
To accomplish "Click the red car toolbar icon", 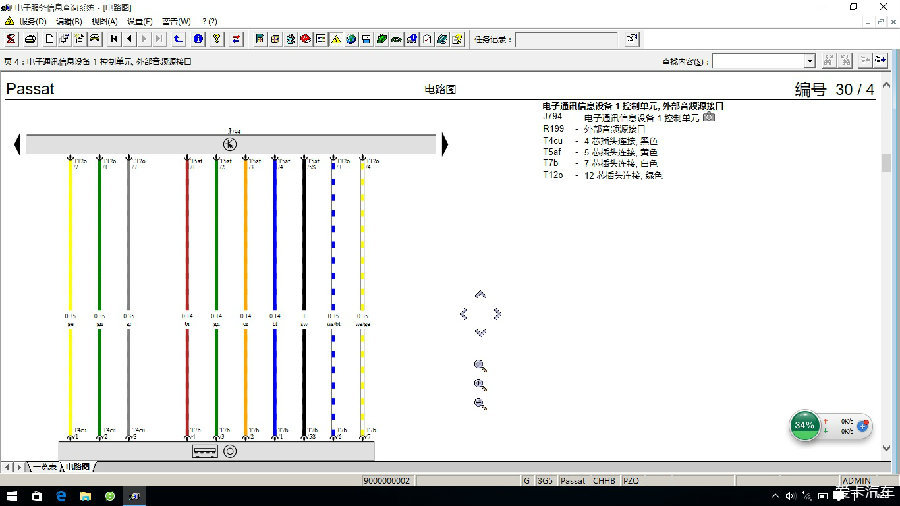I will 305,39.
